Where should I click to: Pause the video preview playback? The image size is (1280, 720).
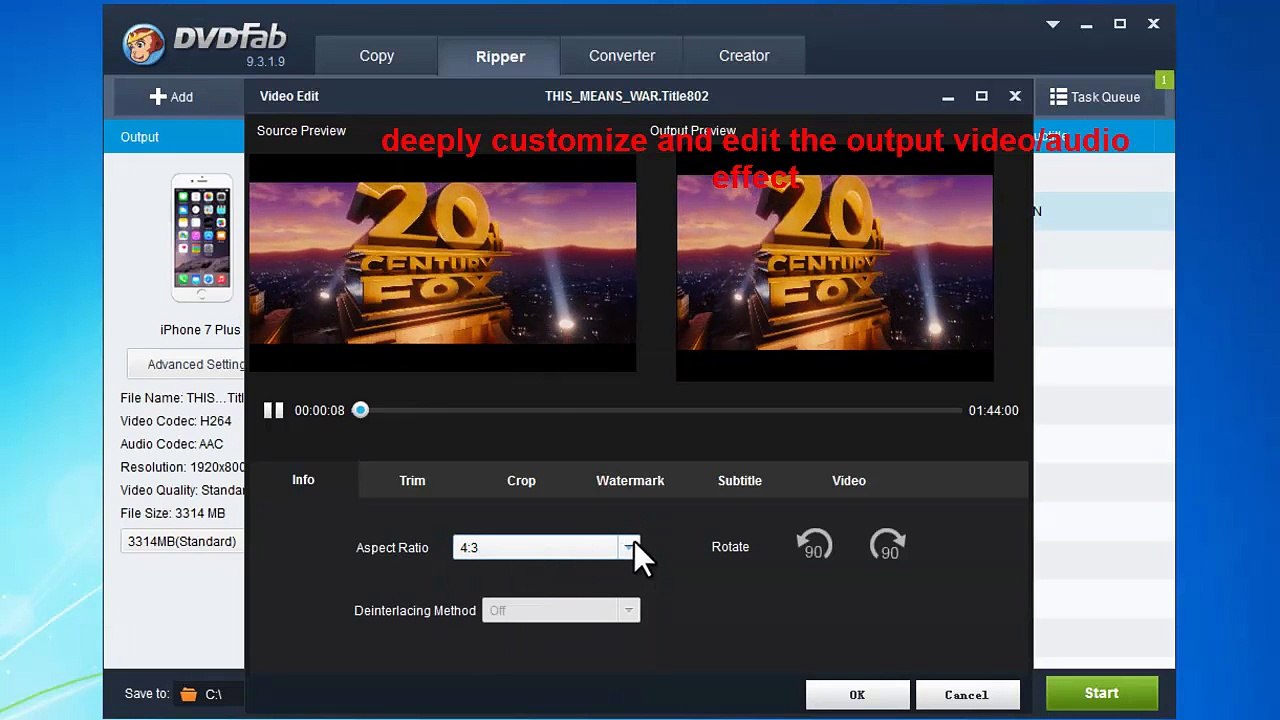[x=273, y=410]
